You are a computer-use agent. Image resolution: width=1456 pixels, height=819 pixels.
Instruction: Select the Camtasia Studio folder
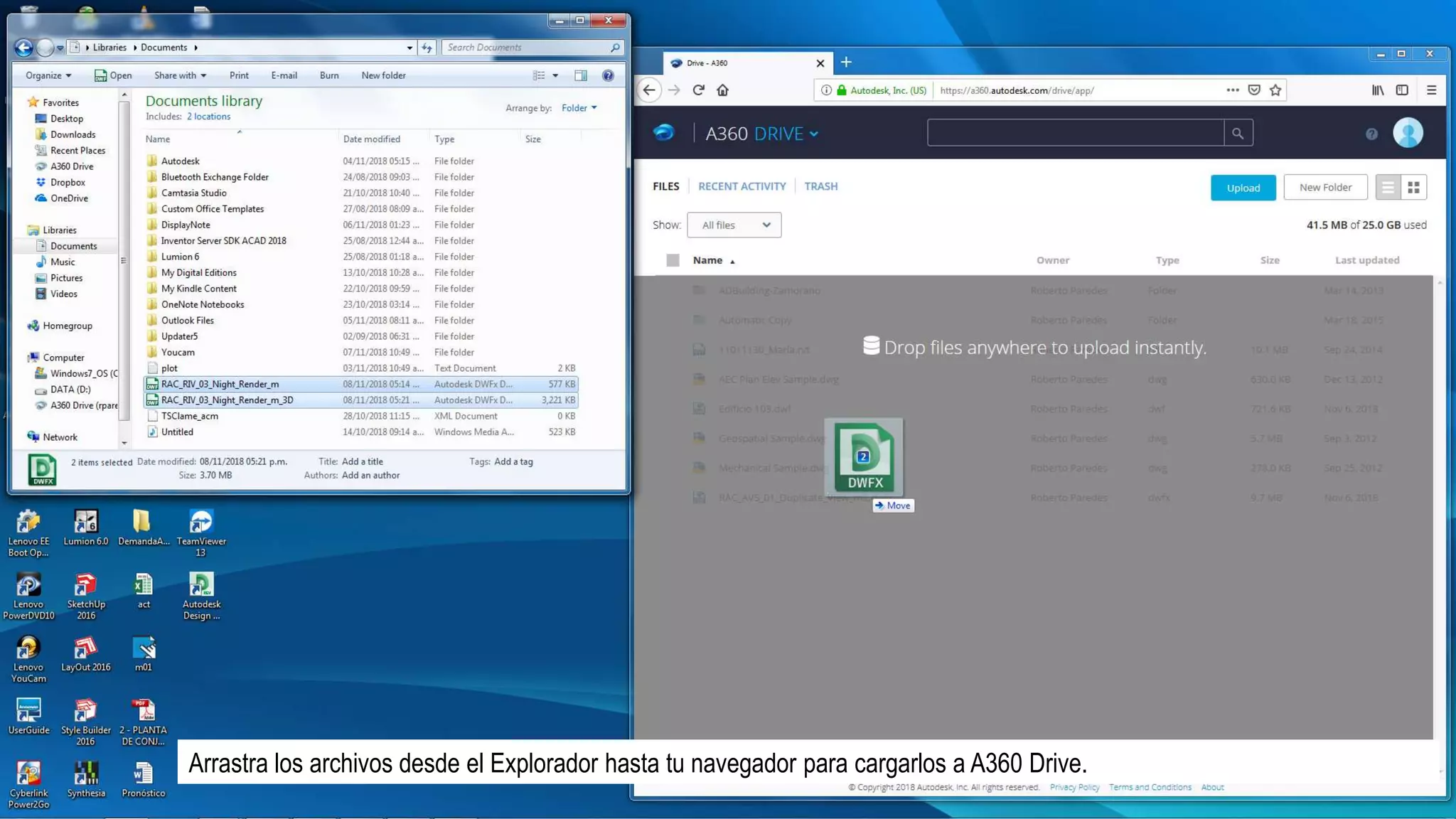tap(361, 193)
